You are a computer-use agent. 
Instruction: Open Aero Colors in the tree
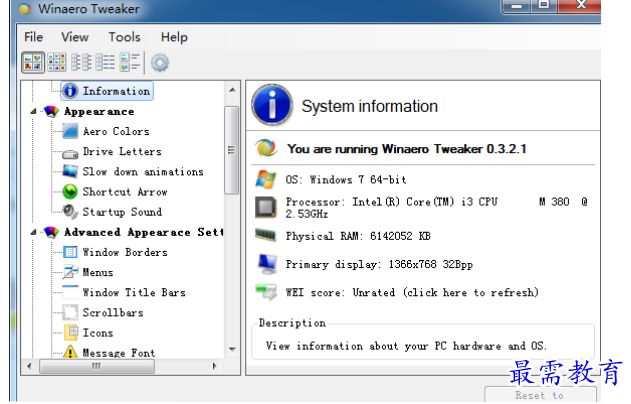(115, 131)
